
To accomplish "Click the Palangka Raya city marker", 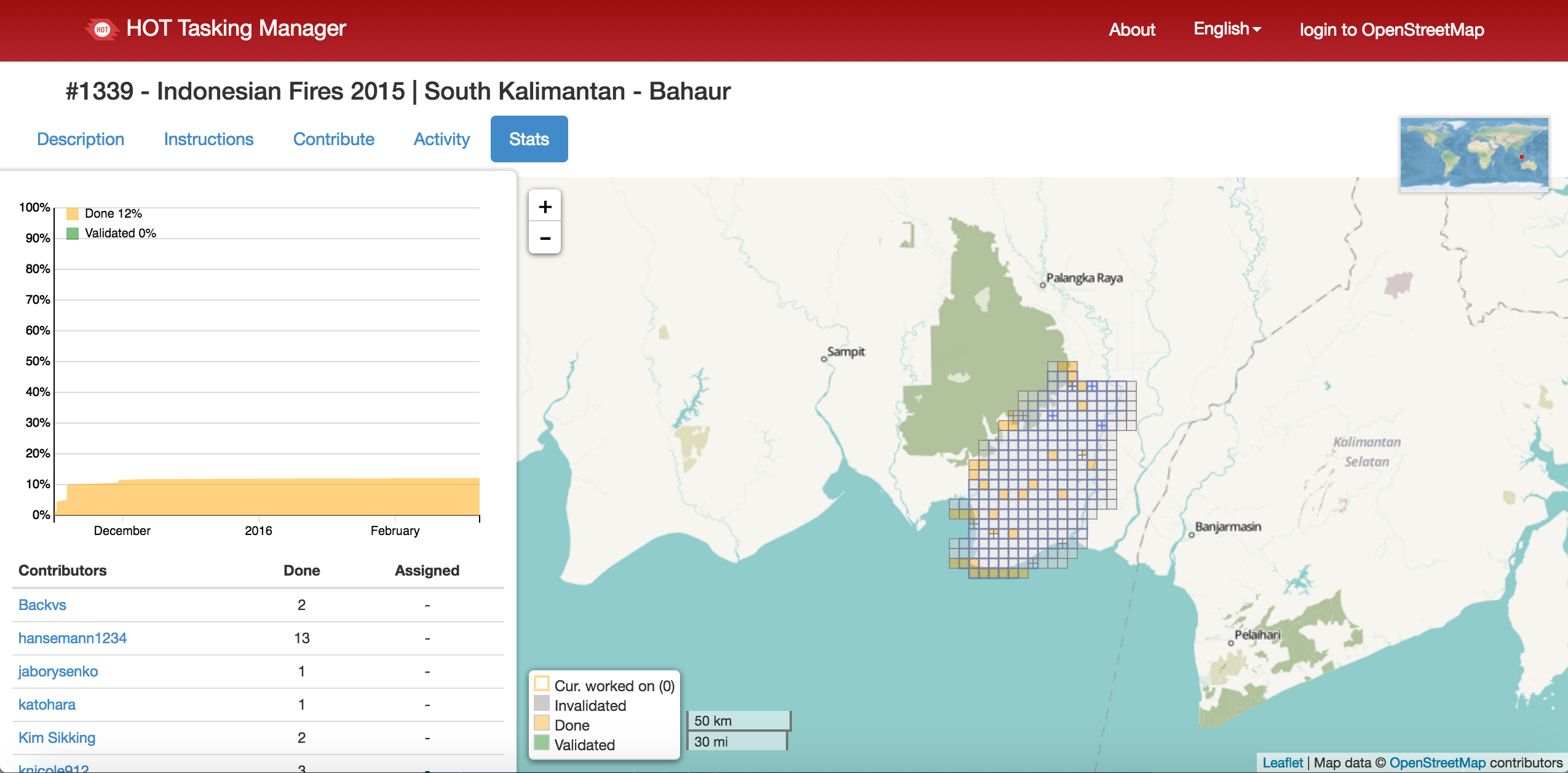I will click(x=1043, y=285).
